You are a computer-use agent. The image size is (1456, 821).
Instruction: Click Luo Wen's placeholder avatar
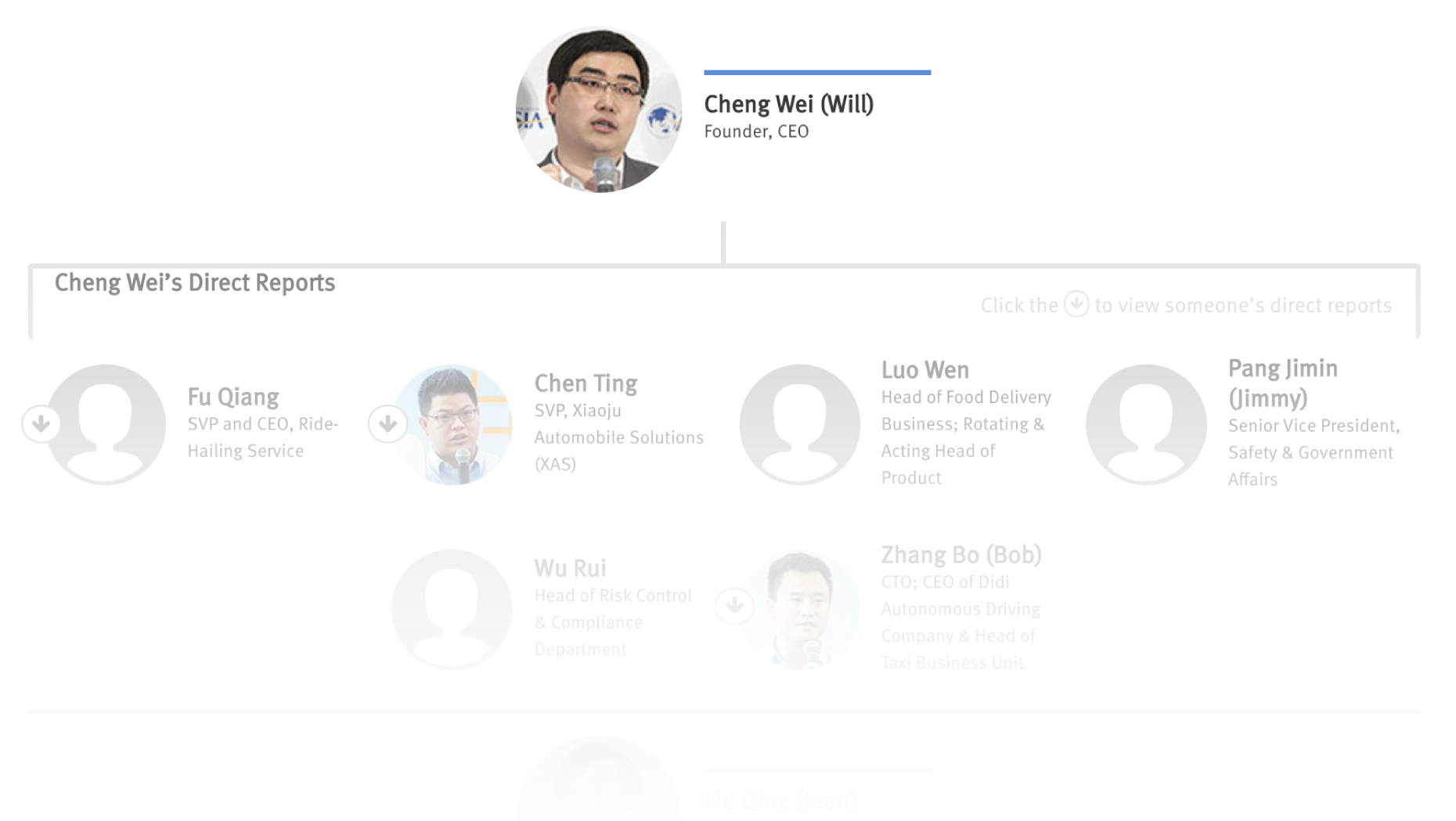point(799,424)
